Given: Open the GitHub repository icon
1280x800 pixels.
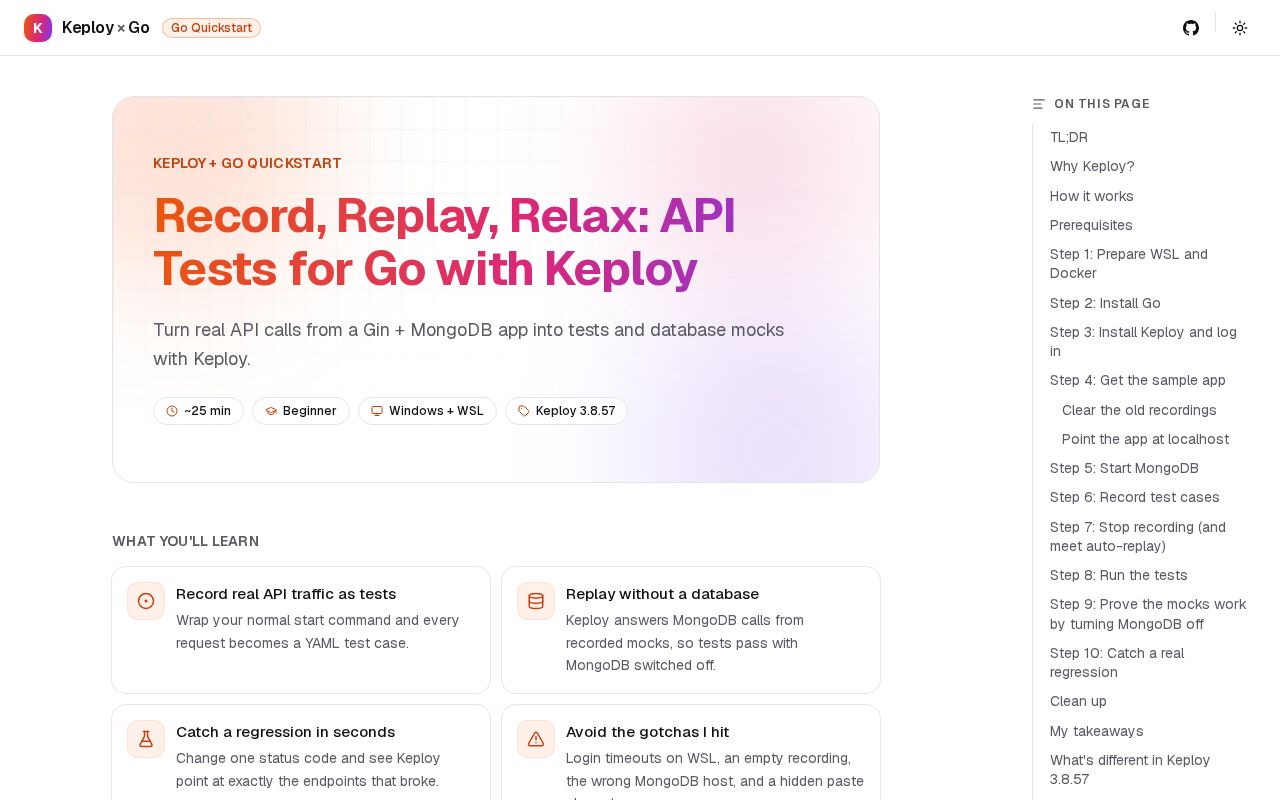Looking at the screenshot, I should (x=1191, y=28).
